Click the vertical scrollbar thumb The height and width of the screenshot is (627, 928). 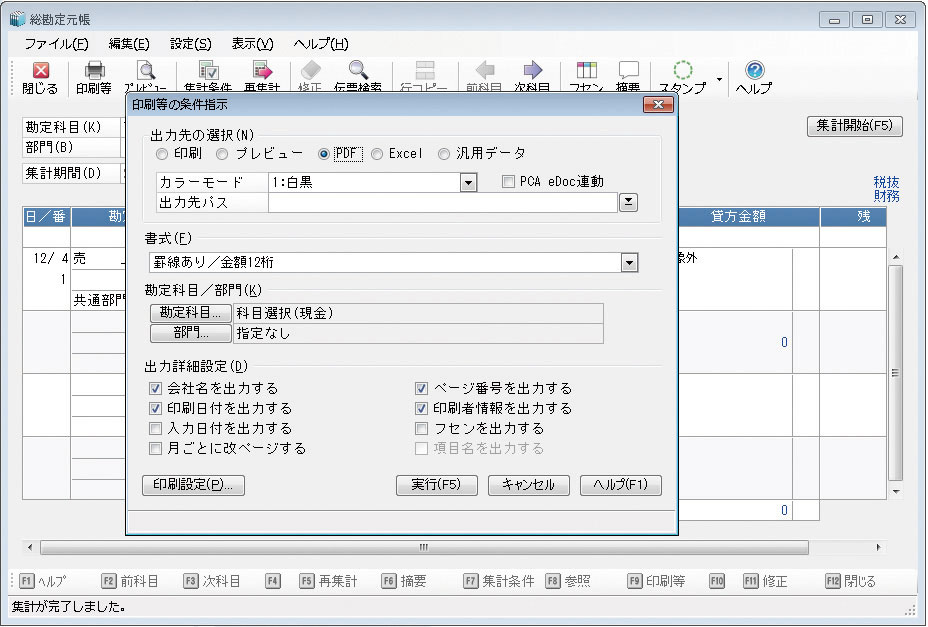[895, 373]
